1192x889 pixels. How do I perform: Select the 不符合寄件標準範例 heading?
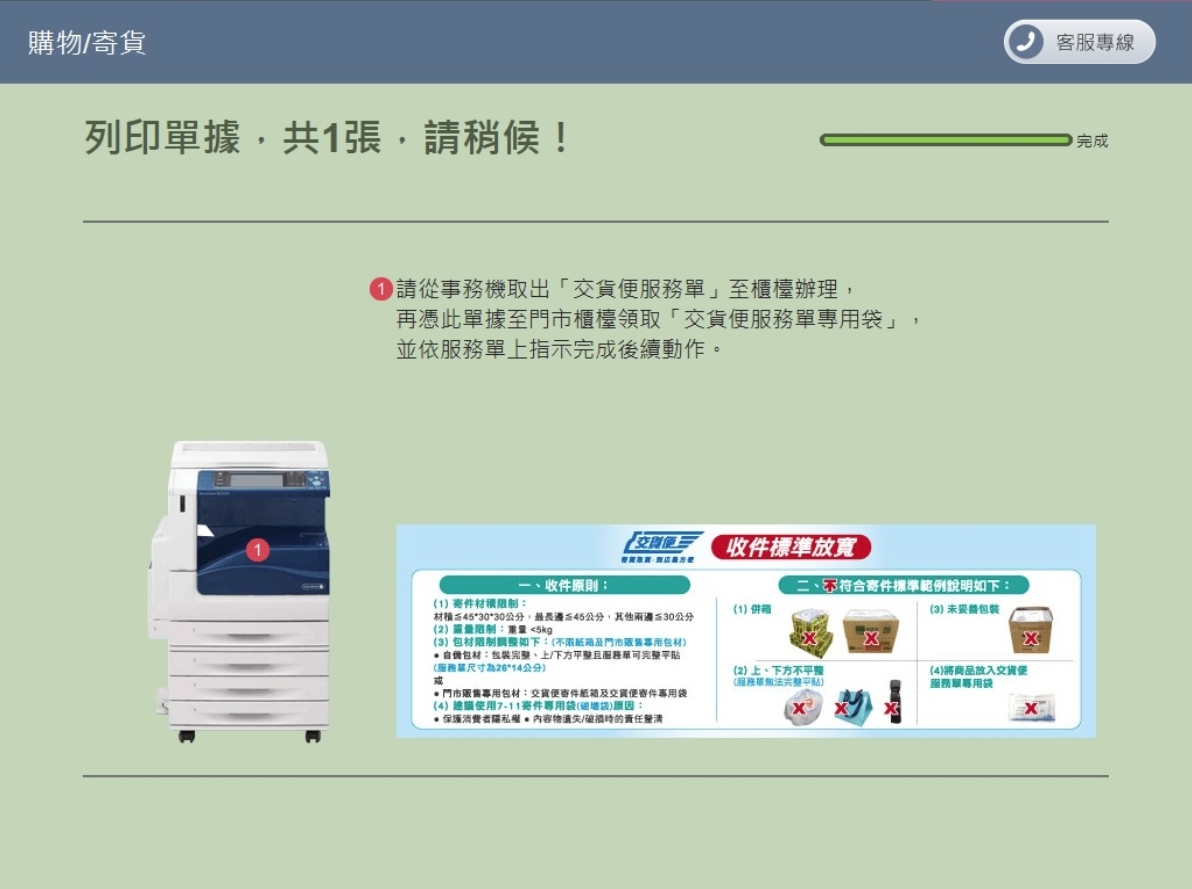(x=903, y=585)
